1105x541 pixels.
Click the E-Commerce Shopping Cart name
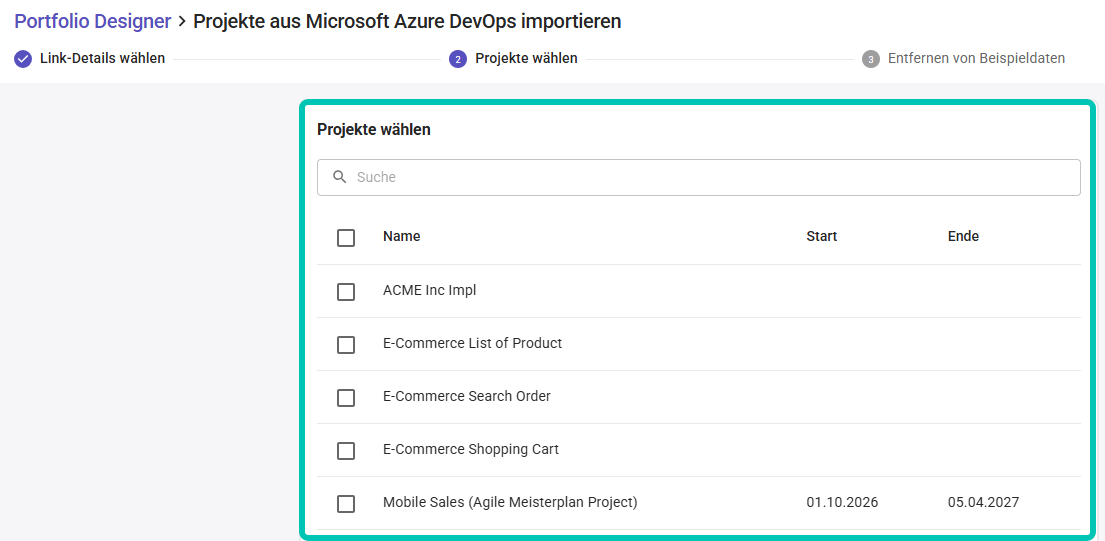point(471,449)
